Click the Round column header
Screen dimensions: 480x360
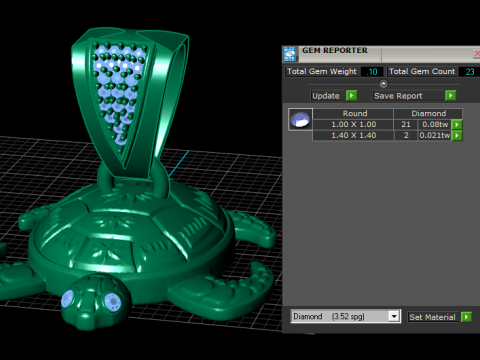(x=353, y=113)
